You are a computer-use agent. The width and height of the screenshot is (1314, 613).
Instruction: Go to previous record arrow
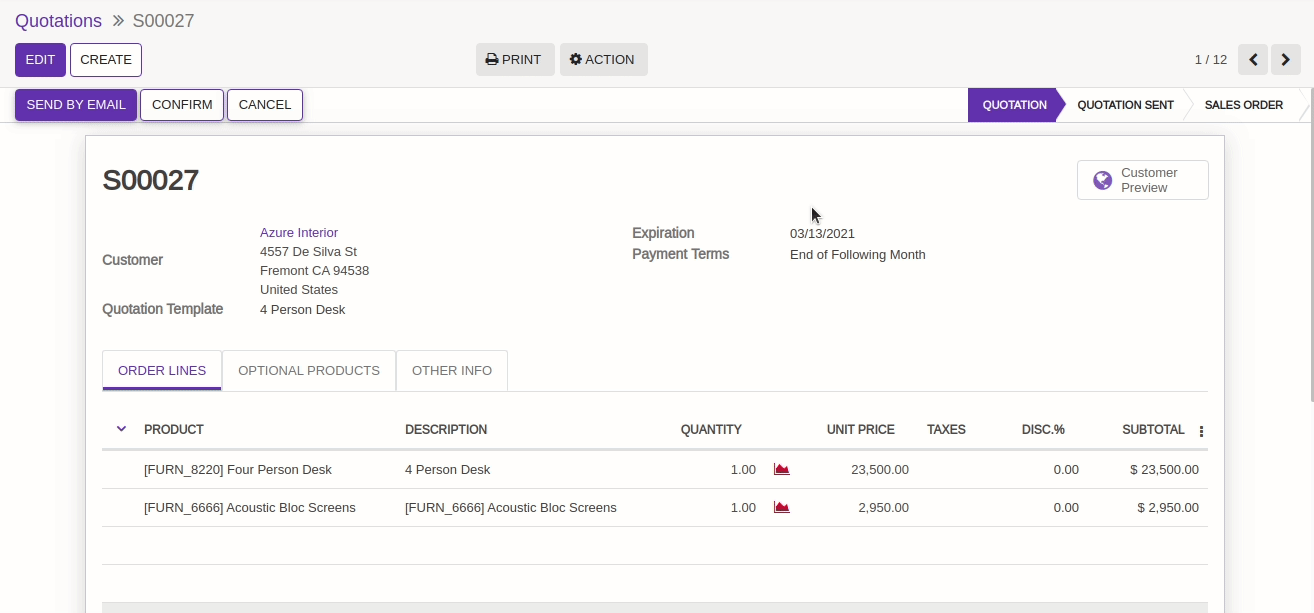pos(1253,59)
